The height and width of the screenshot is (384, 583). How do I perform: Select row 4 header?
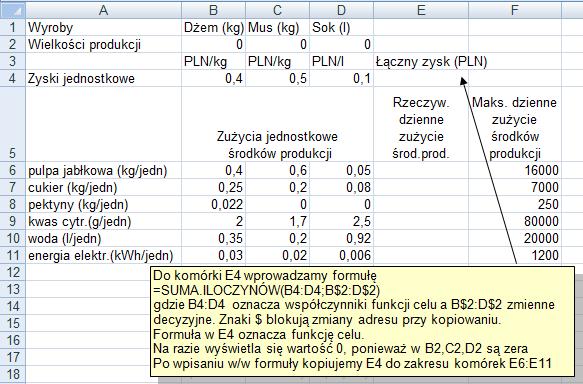(13, 78)
